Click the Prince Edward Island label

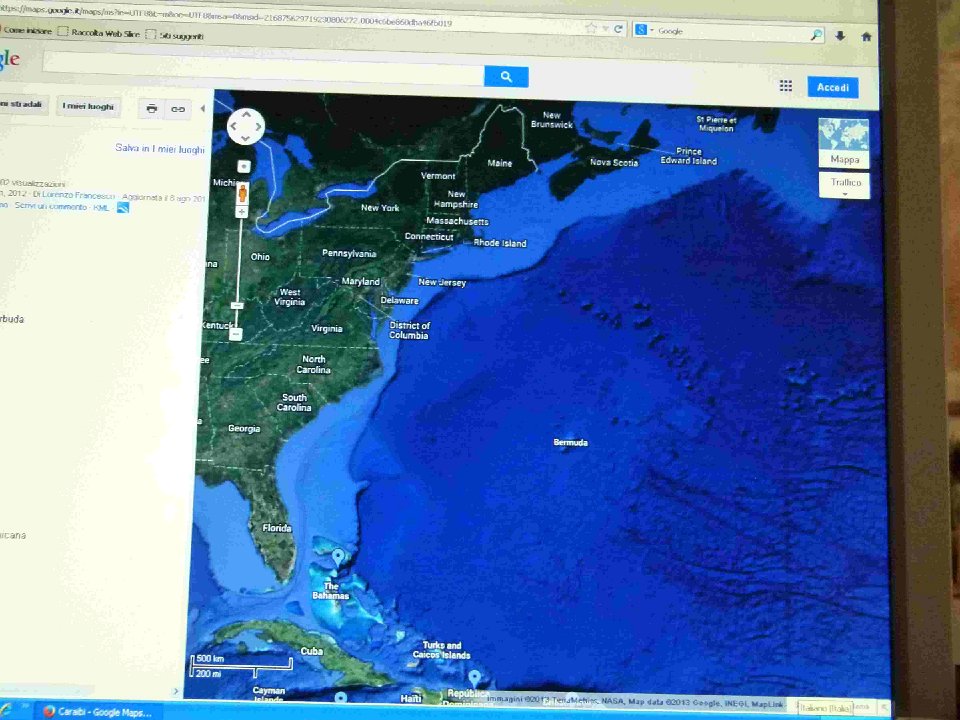pos(688,156)
